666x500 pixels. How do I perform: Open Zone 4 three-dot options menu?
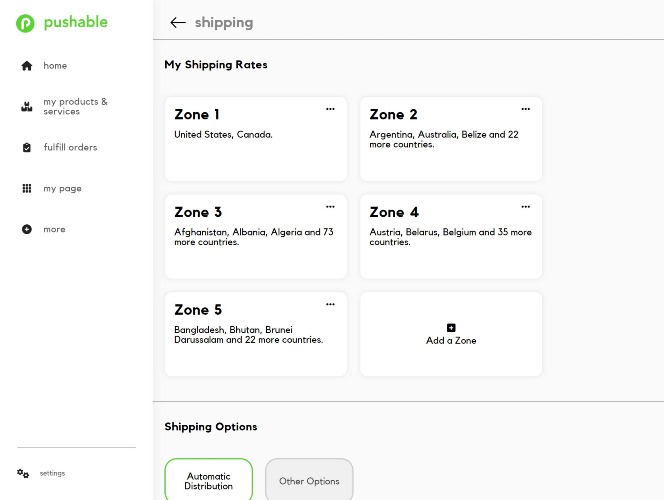tap(525, 207)
